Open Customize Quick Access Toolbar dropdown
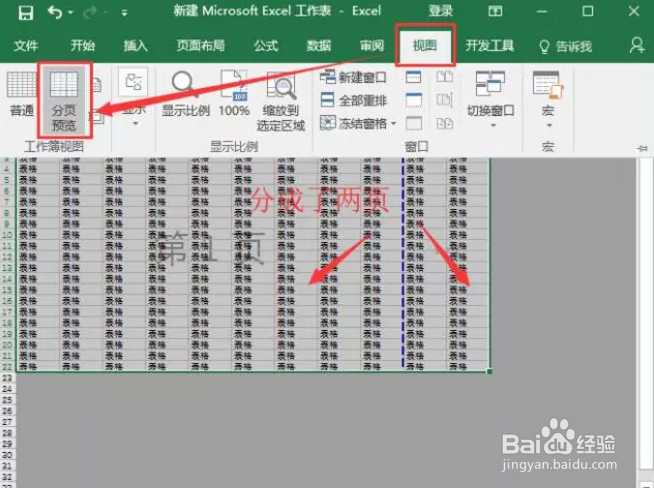This screenshot has height=488, width=654. (x=124, y=13)
